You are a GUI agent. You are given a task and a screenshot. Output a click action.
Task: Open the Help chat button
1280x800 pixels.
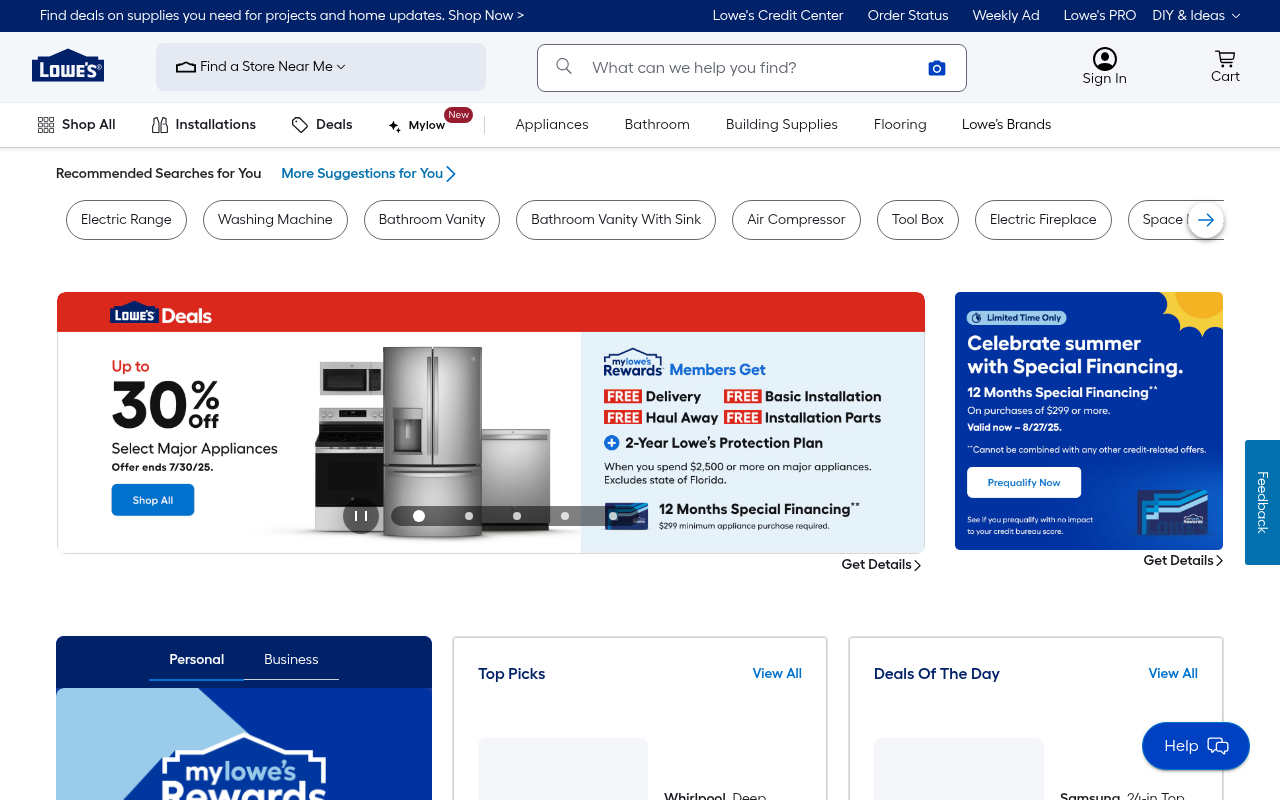point(1196,746)
